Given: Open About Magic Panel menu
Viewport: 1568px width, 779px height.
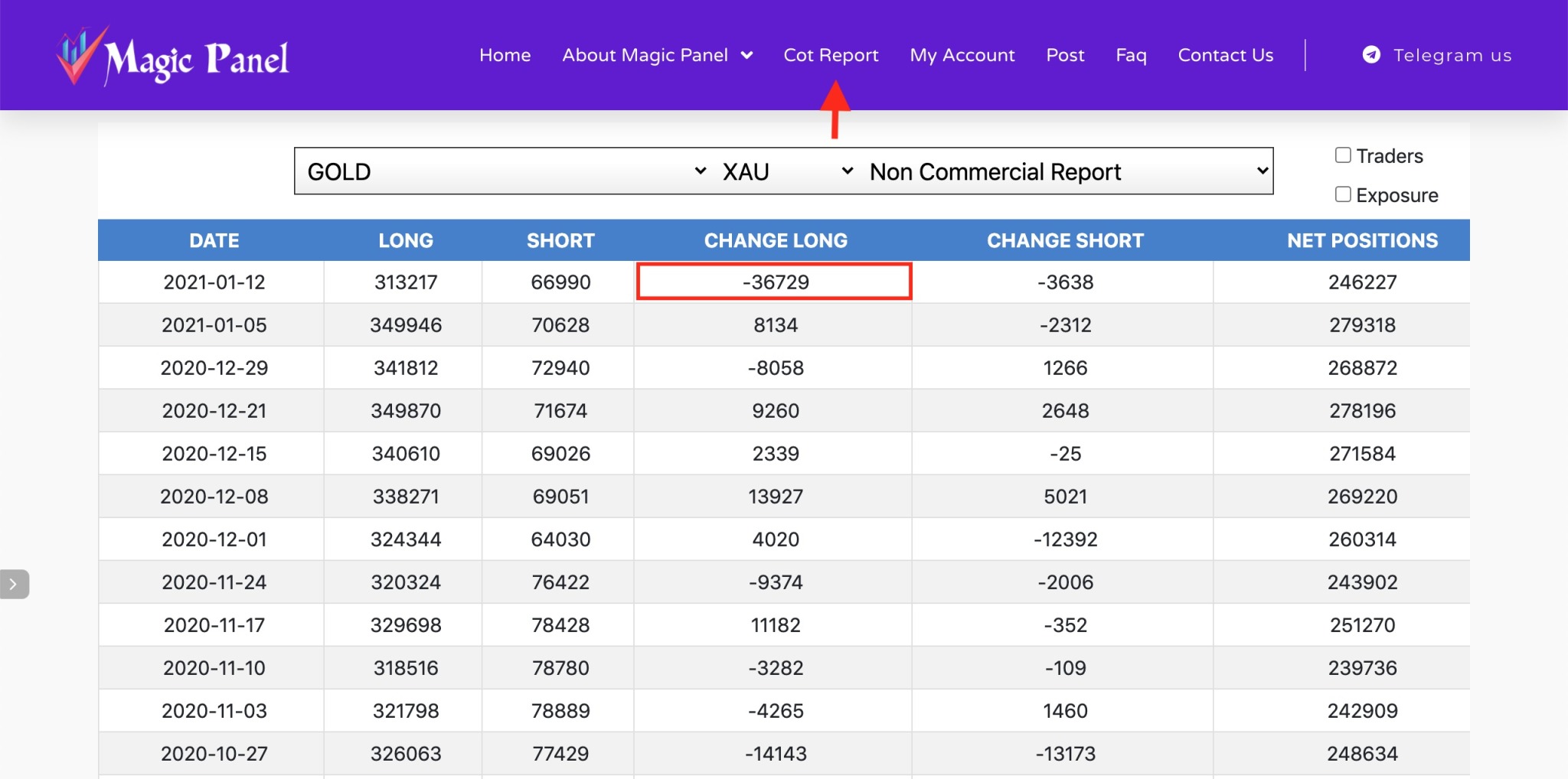Looking at the screenshot, I should coord(645,55).
